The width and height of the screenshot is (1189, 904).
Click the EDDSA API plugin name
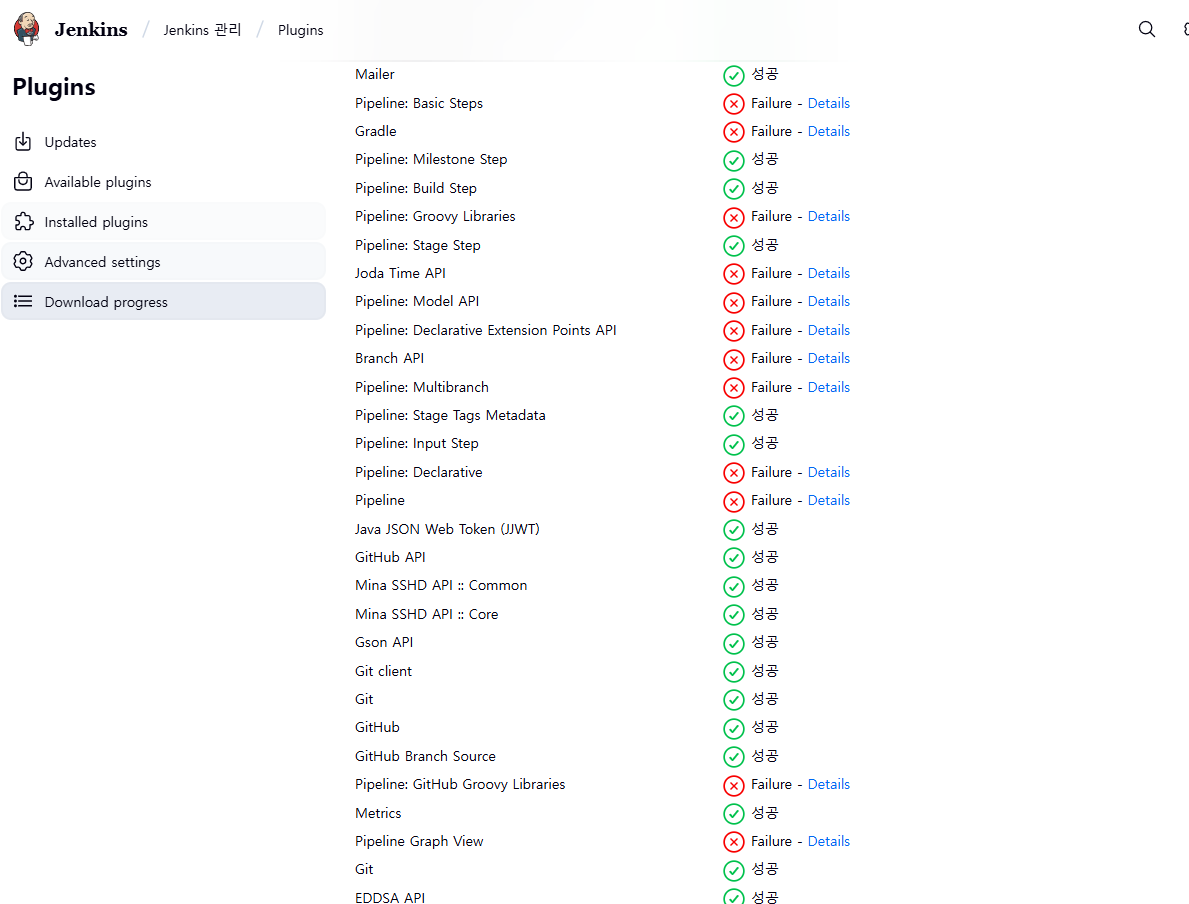pos(390,897)
